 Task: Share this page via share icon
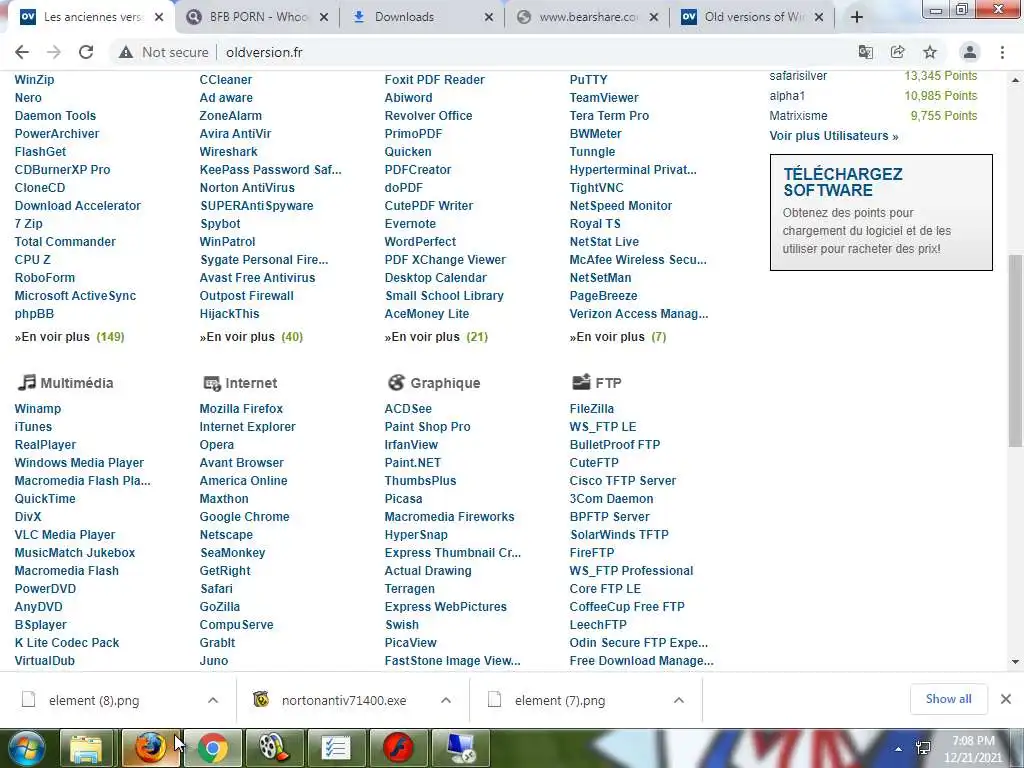point(897,52)
